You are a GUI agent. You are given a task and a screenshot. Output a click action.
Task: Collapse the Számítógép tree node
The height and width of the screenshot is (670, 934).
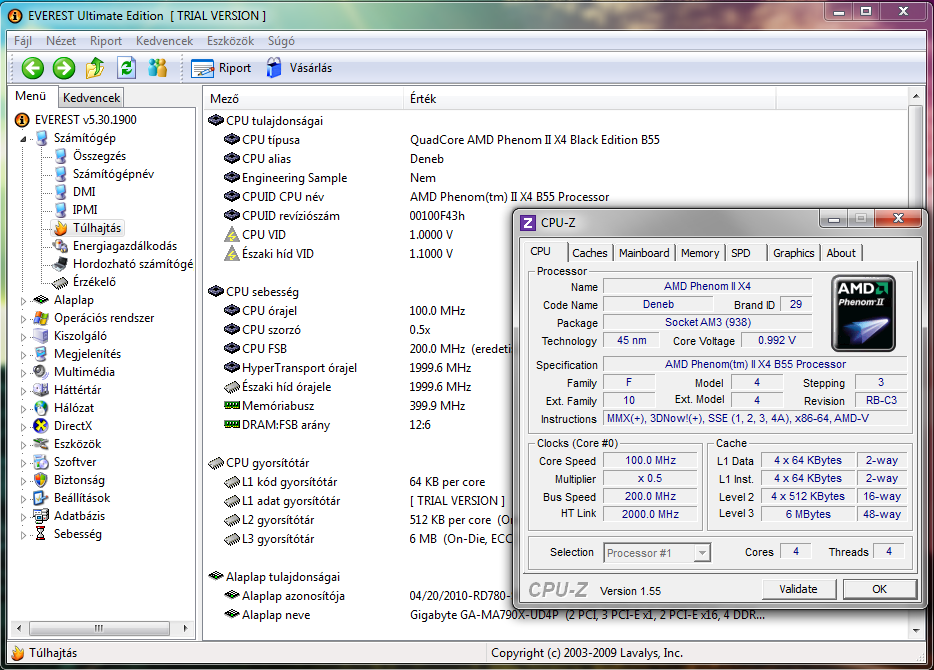coord(23,139)
